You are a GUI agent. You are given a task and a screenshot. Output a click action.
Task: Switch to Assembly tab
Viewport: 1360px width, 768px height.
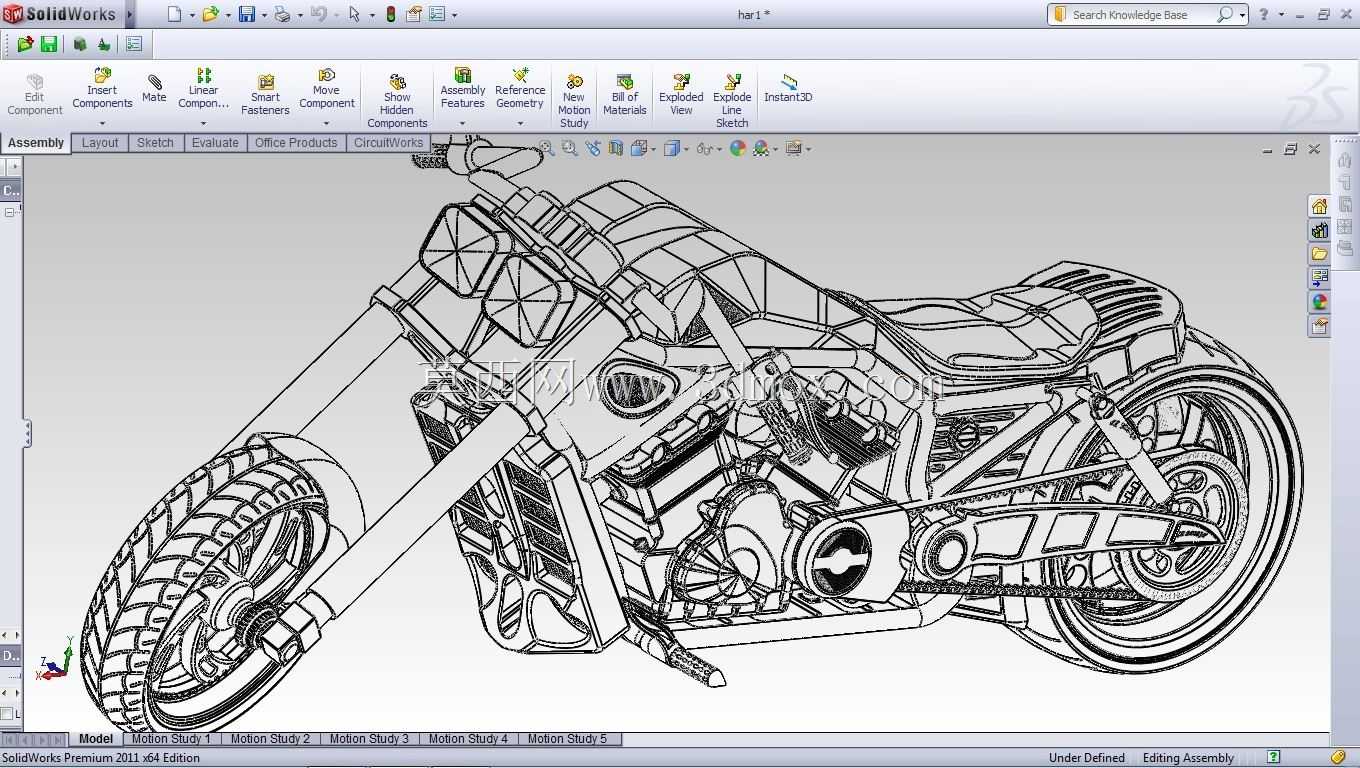tap(36, 143)
